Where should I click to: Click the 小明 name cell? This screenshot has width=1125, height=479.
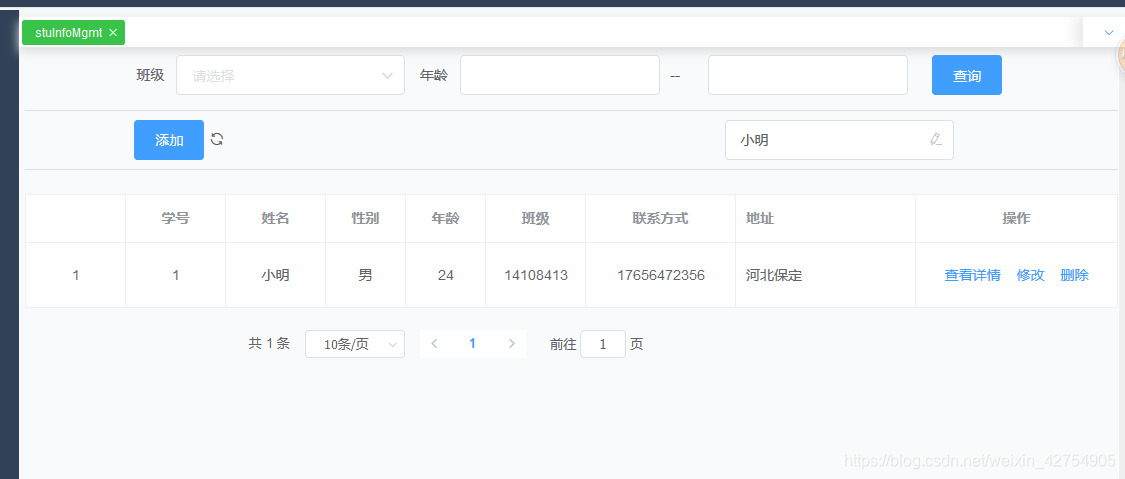pos(276,275)
